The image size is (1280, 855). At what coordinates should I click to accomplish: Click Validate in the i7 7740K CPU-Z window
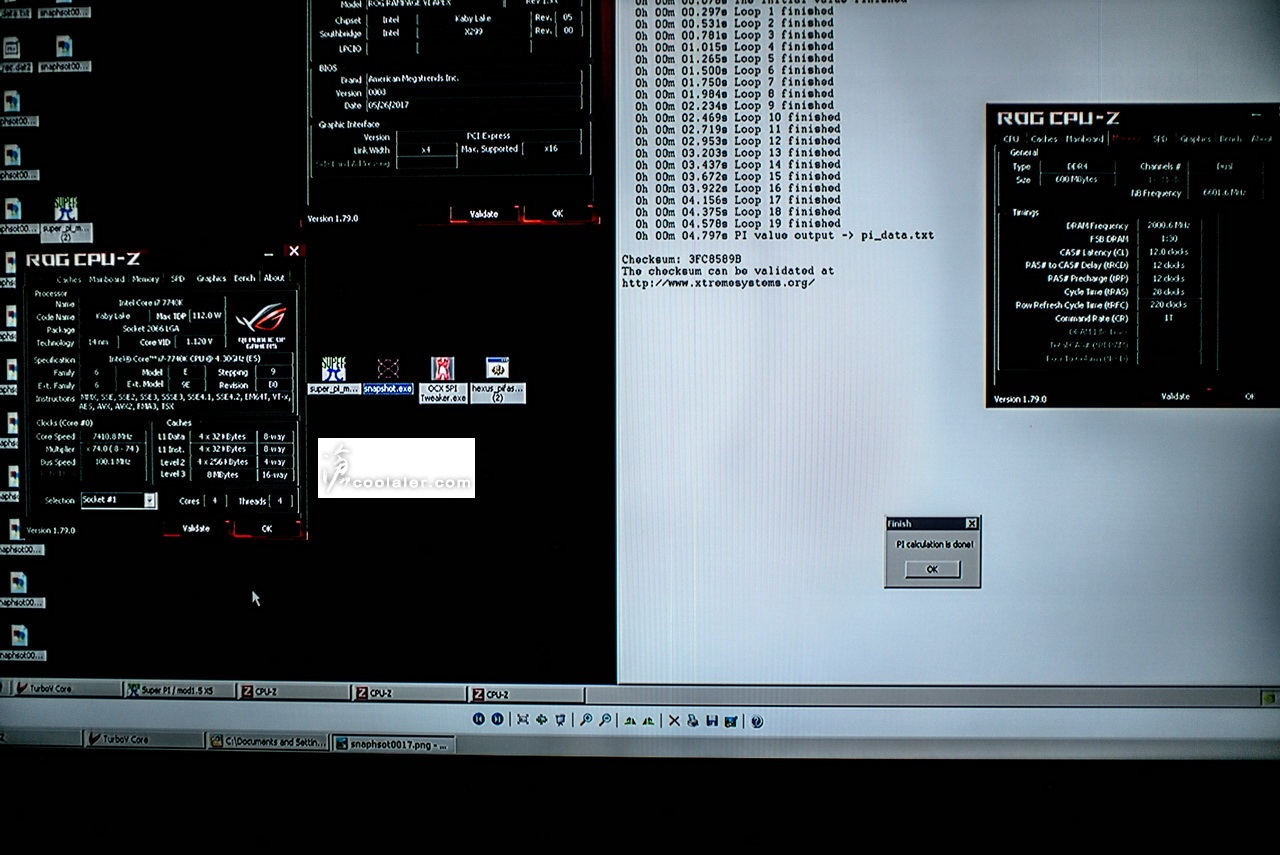tap(197, 528)
